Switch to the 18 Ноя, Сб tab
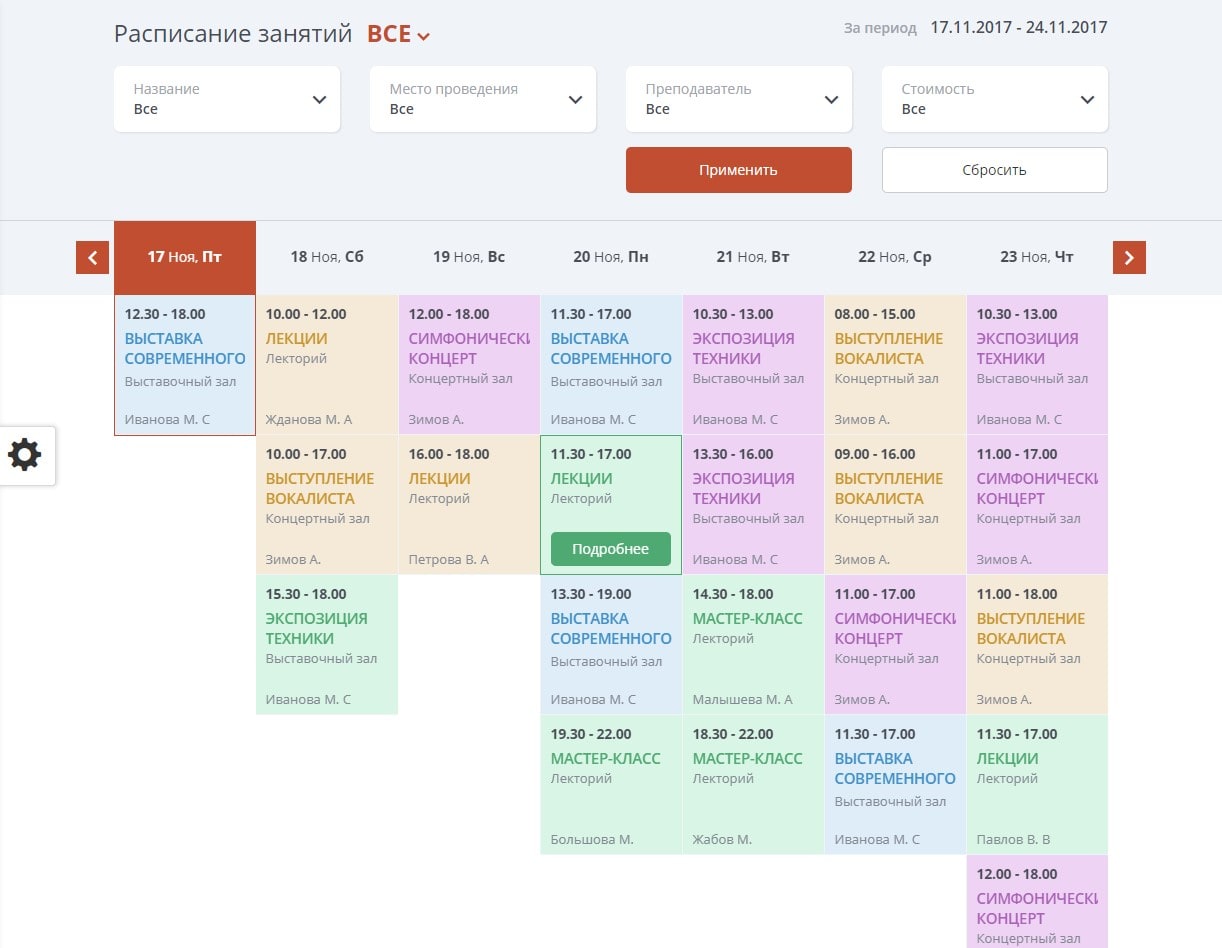The width and height of the screenshot is (1222, 948). (327, 257)
